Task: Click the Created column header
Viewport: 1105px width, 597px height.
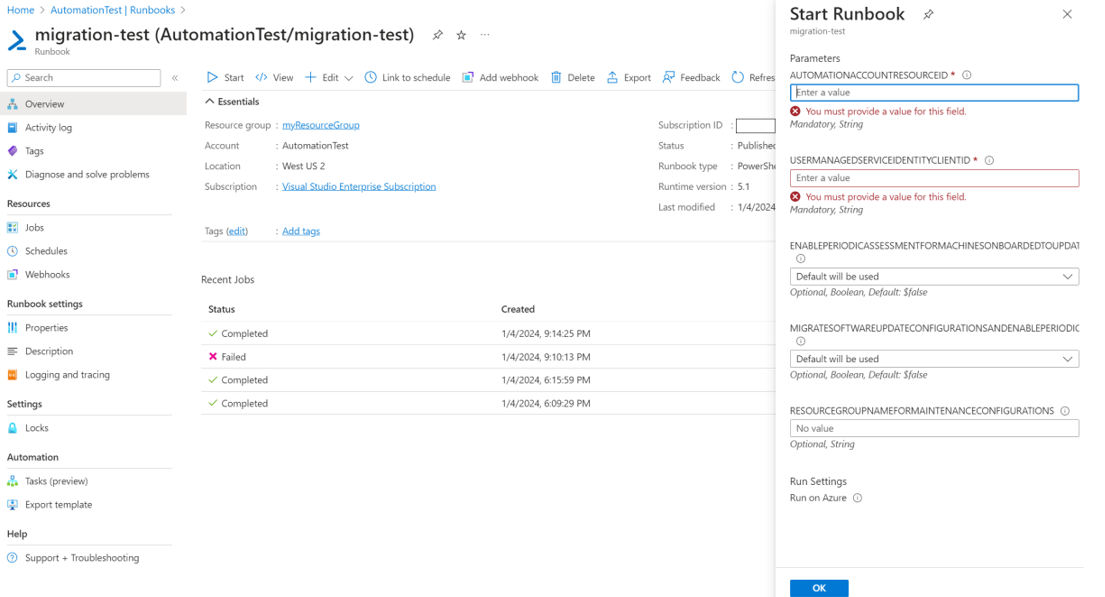Action: tap(518, 309)
